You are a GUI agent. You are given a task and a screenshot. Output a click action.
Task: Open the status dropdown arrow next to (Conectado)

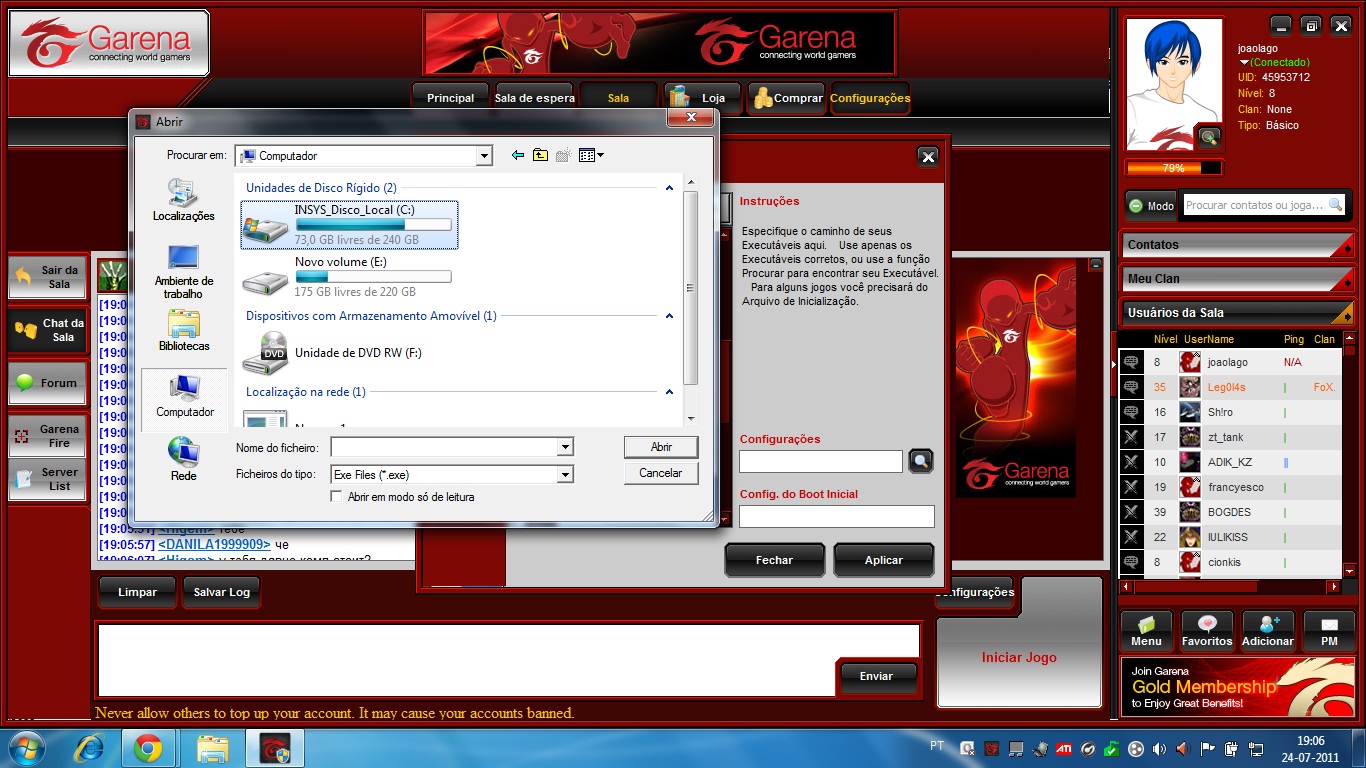coord(1243,63)
